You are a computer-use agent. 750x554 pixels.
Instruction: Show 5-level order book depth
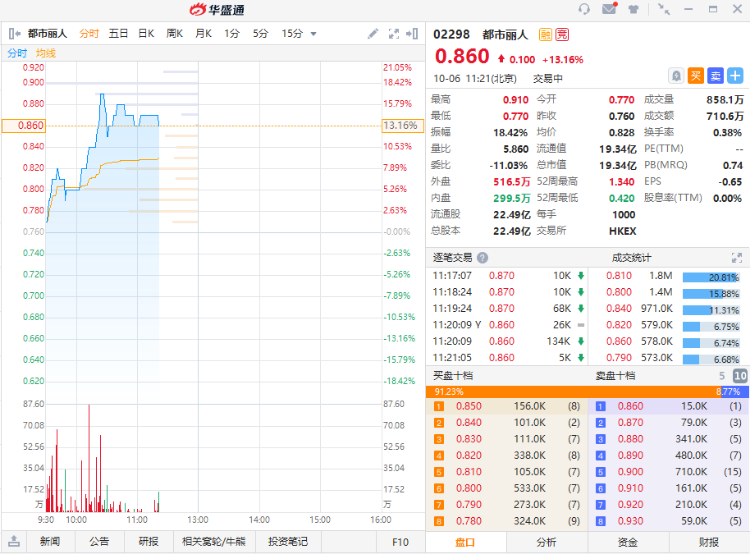tap(722, 376)
